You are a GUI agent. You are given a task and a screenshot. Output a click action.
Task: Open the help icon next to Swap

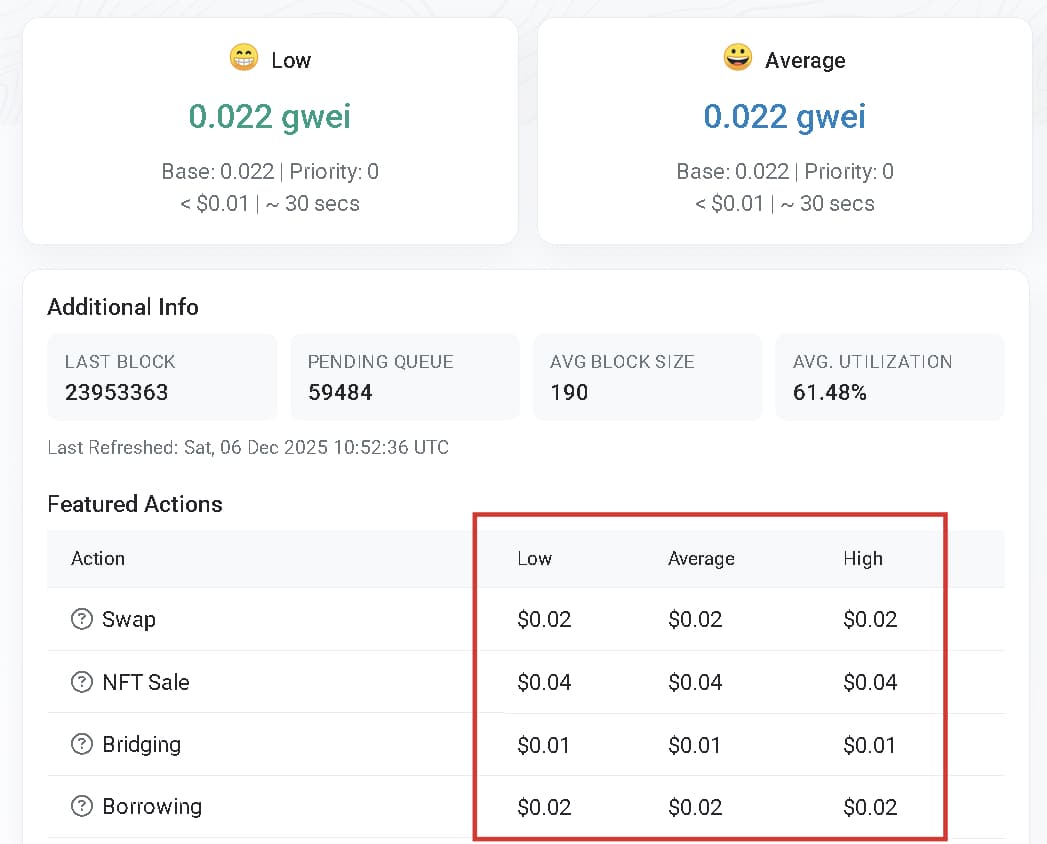(81, 619)
